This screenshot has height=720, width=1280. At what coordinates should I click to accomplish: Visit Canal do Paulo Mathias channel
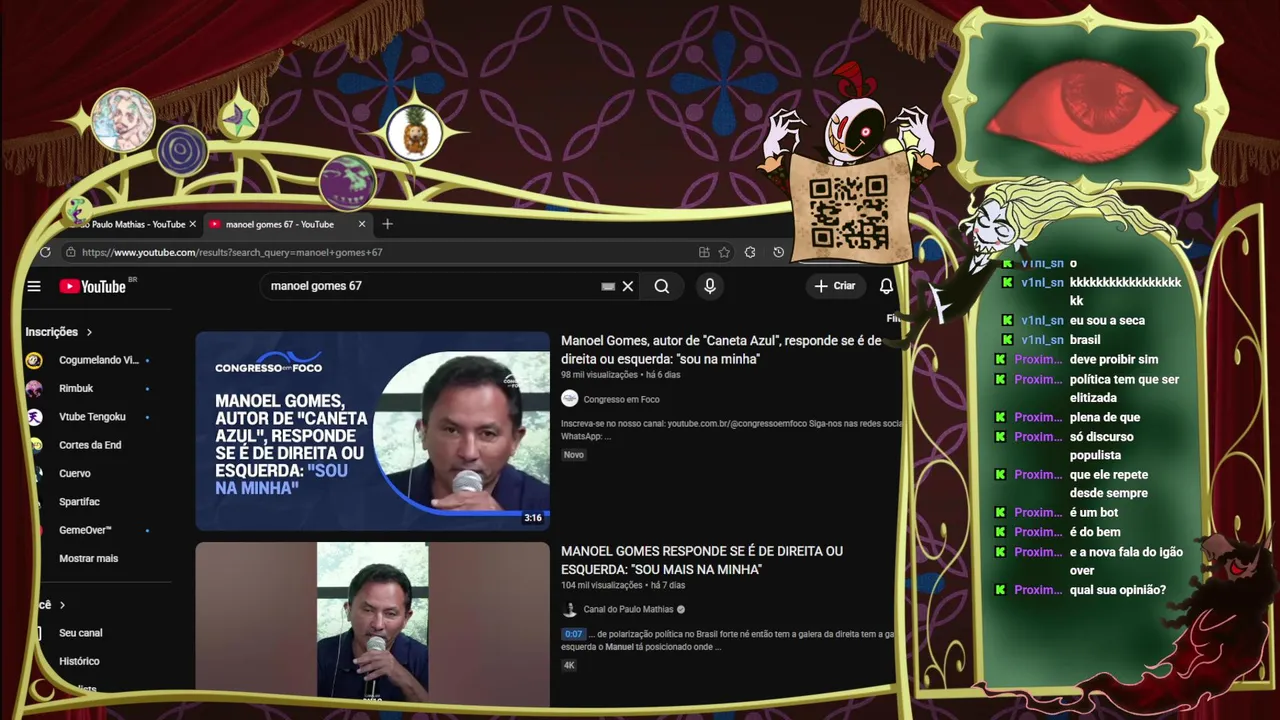(x=628, y=609)
